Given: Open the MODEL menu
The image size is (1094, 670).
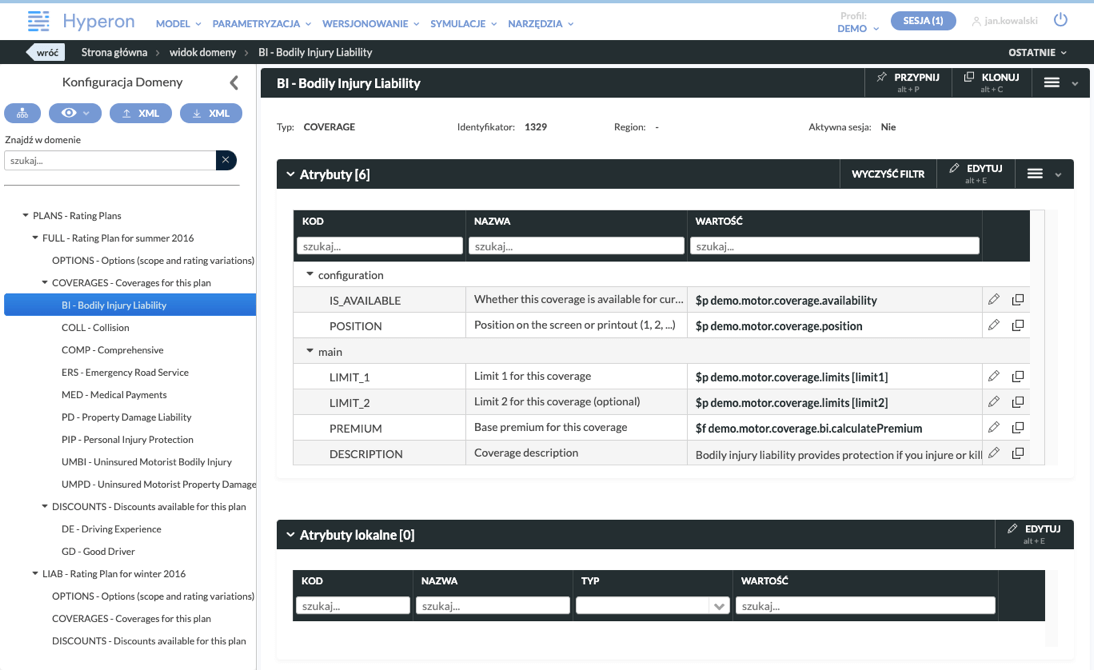Looking at the screenshot, I should coord(179,24).
